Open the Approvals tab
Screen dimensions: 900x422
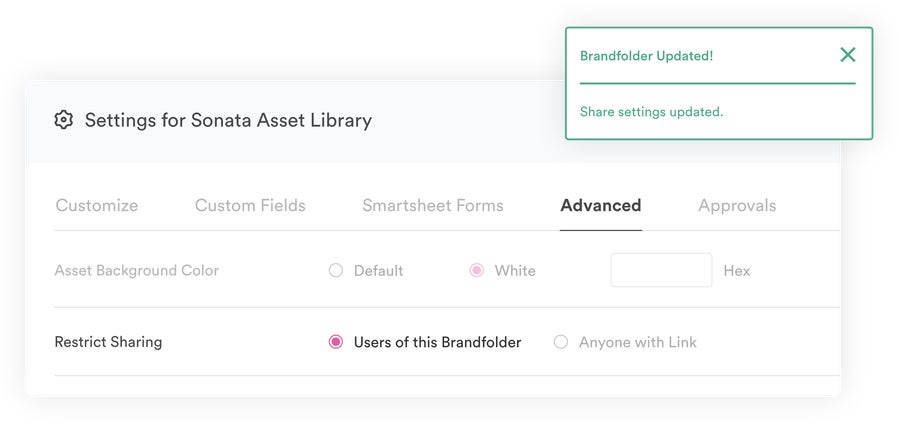(737, 206)
